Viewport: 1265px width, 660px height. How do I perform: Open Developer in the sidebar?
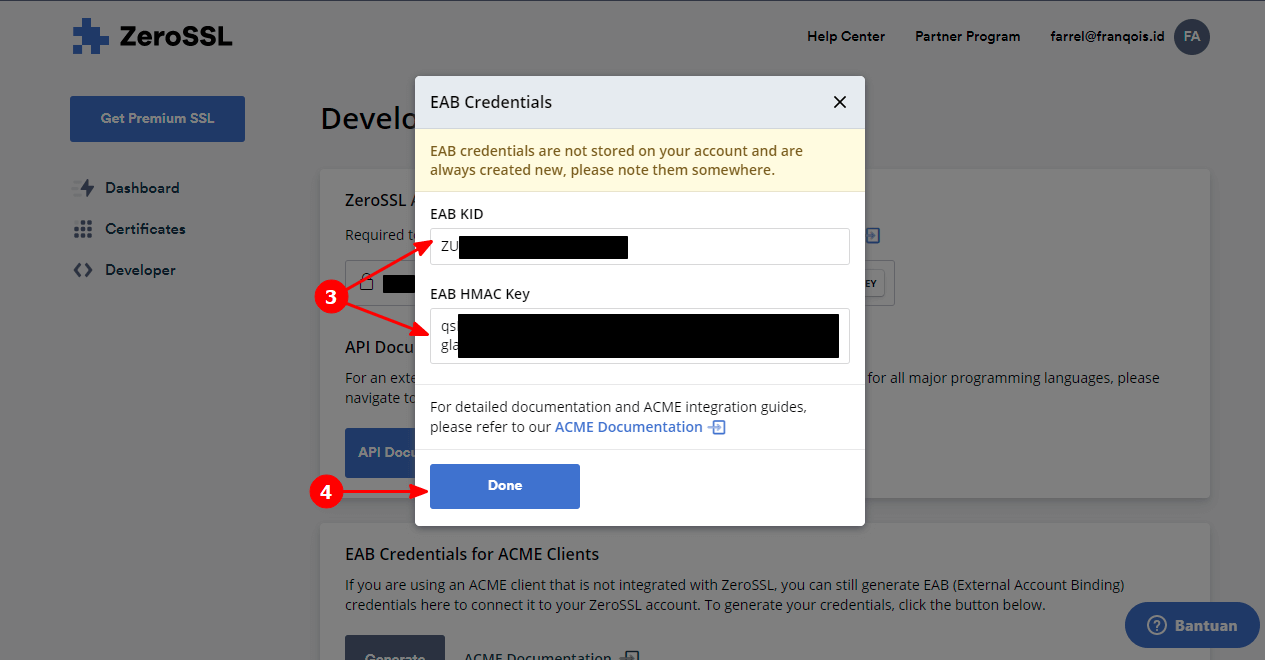click(140, 270)
